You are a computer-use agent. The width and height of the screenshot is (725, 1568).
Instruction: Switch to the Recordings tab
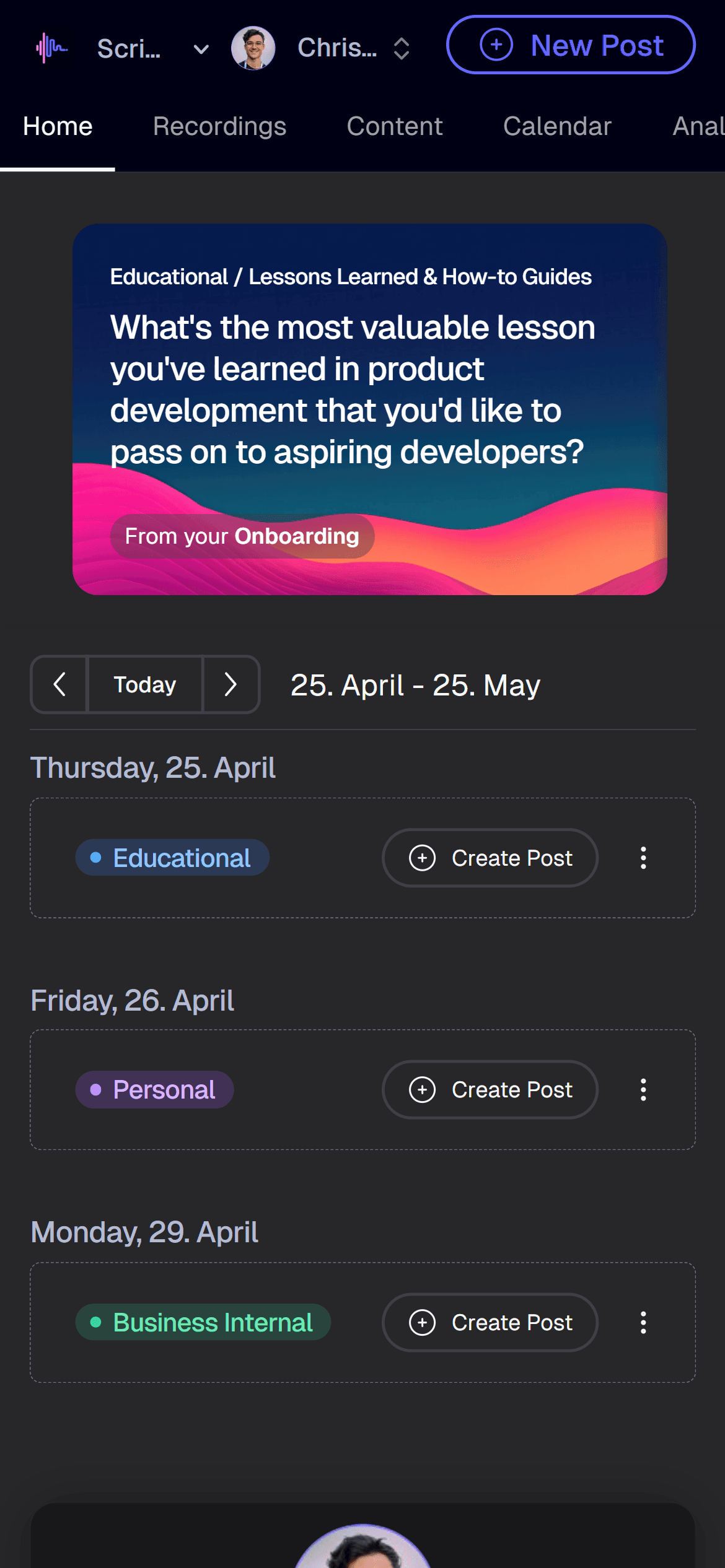[x=219, y=126]
